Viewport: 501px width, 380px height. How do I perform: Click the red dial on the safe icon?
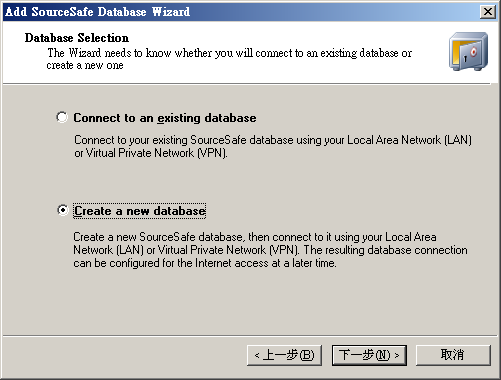tap(474, 52)
